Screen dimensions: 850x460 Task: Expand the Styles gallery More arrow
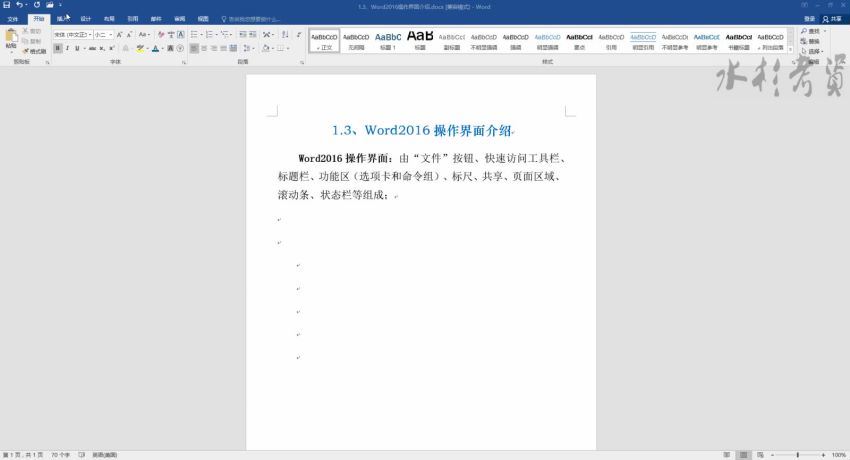pos(790,50)
